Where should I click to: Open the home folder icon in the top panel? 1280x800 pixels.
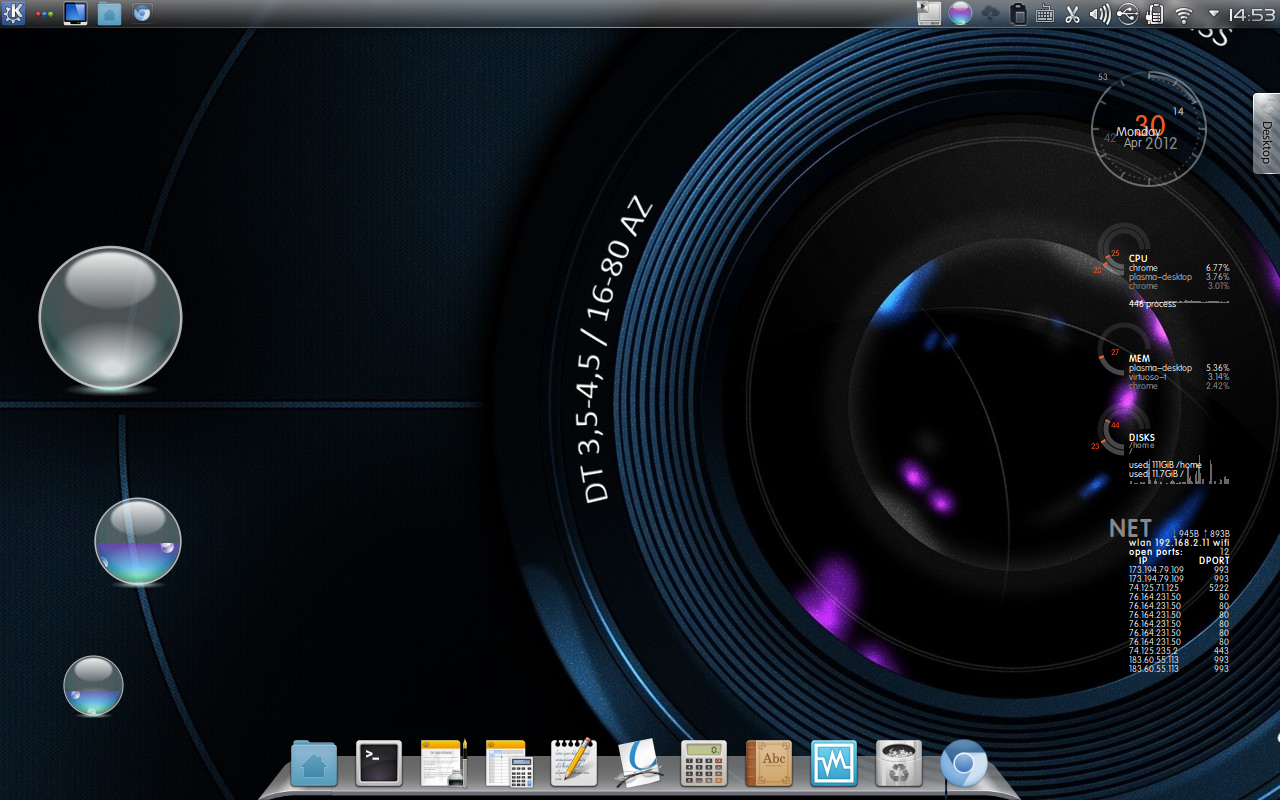(x=109, y=14)
